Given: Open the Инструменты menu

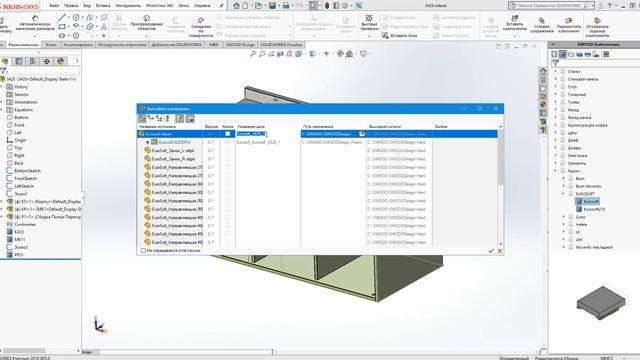Looking at the screenshot, I should pos(128,6).
